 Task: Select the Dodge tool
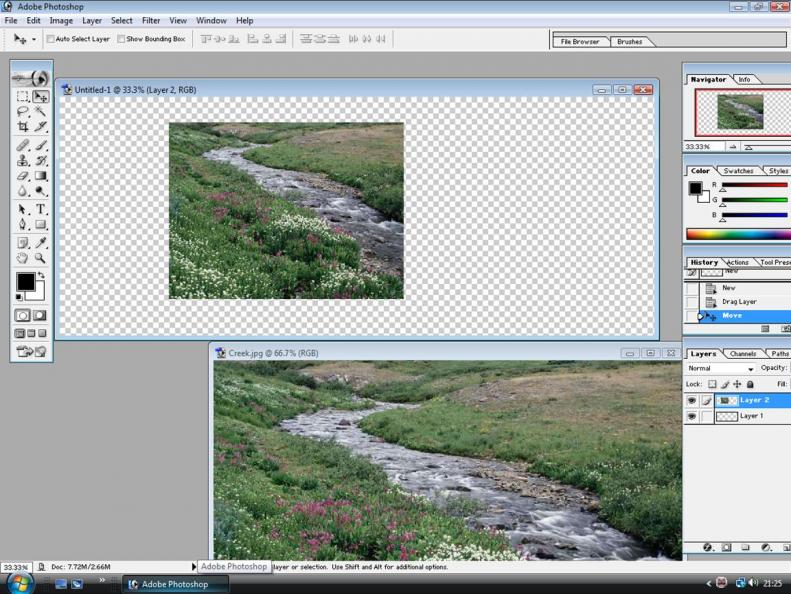click(40, 191)
